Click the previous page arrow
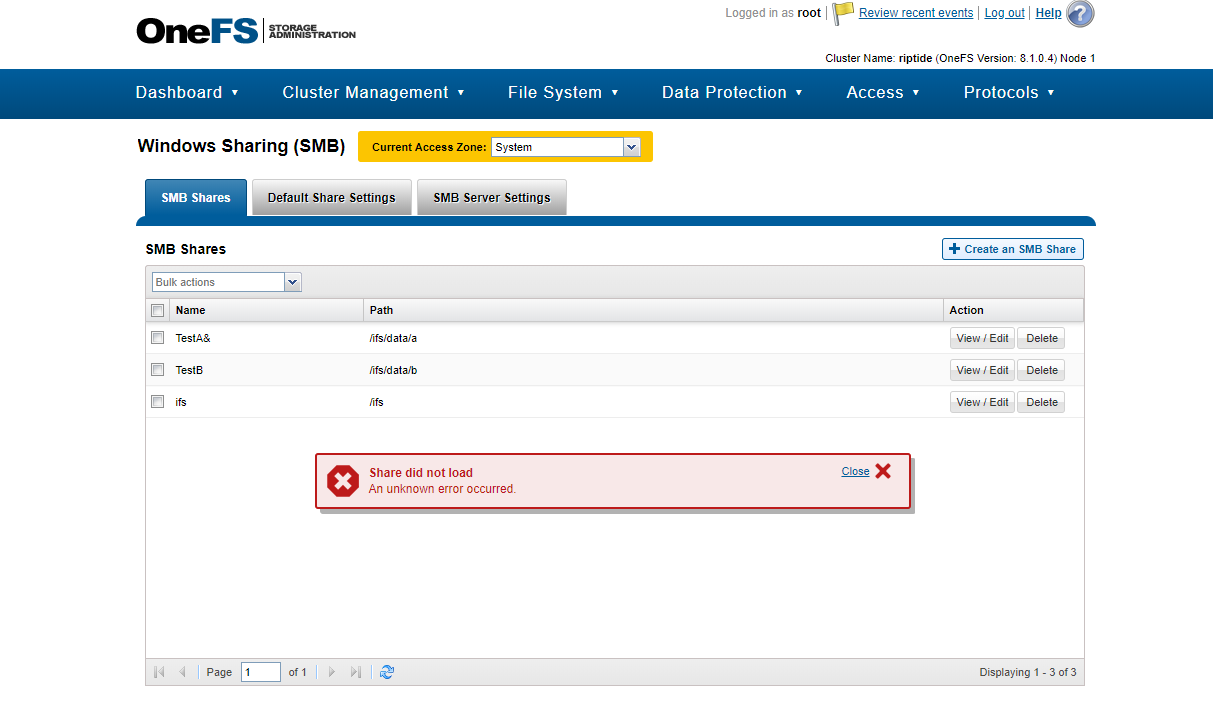This screenshot has width=1213, height=720. coord(183,671)
